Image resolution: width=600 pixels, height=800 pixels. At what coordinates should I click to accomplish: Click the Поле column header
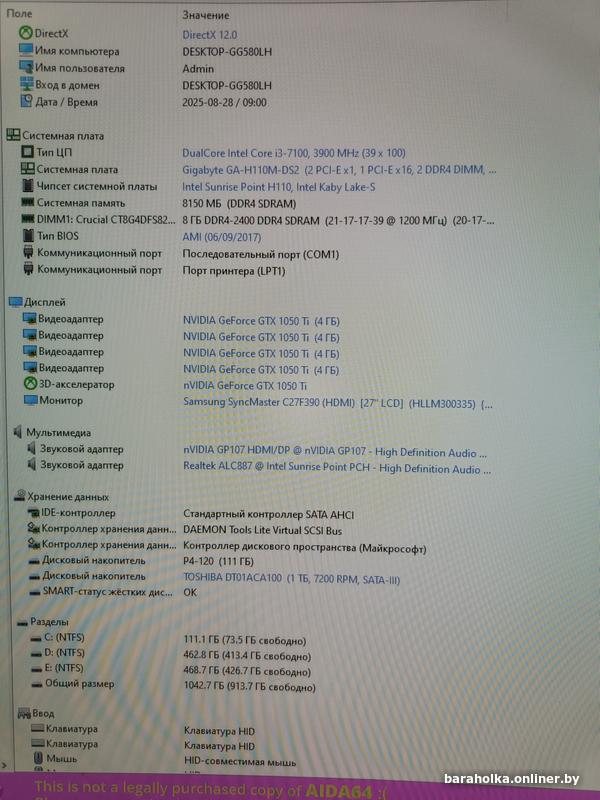tap(19, 14)
